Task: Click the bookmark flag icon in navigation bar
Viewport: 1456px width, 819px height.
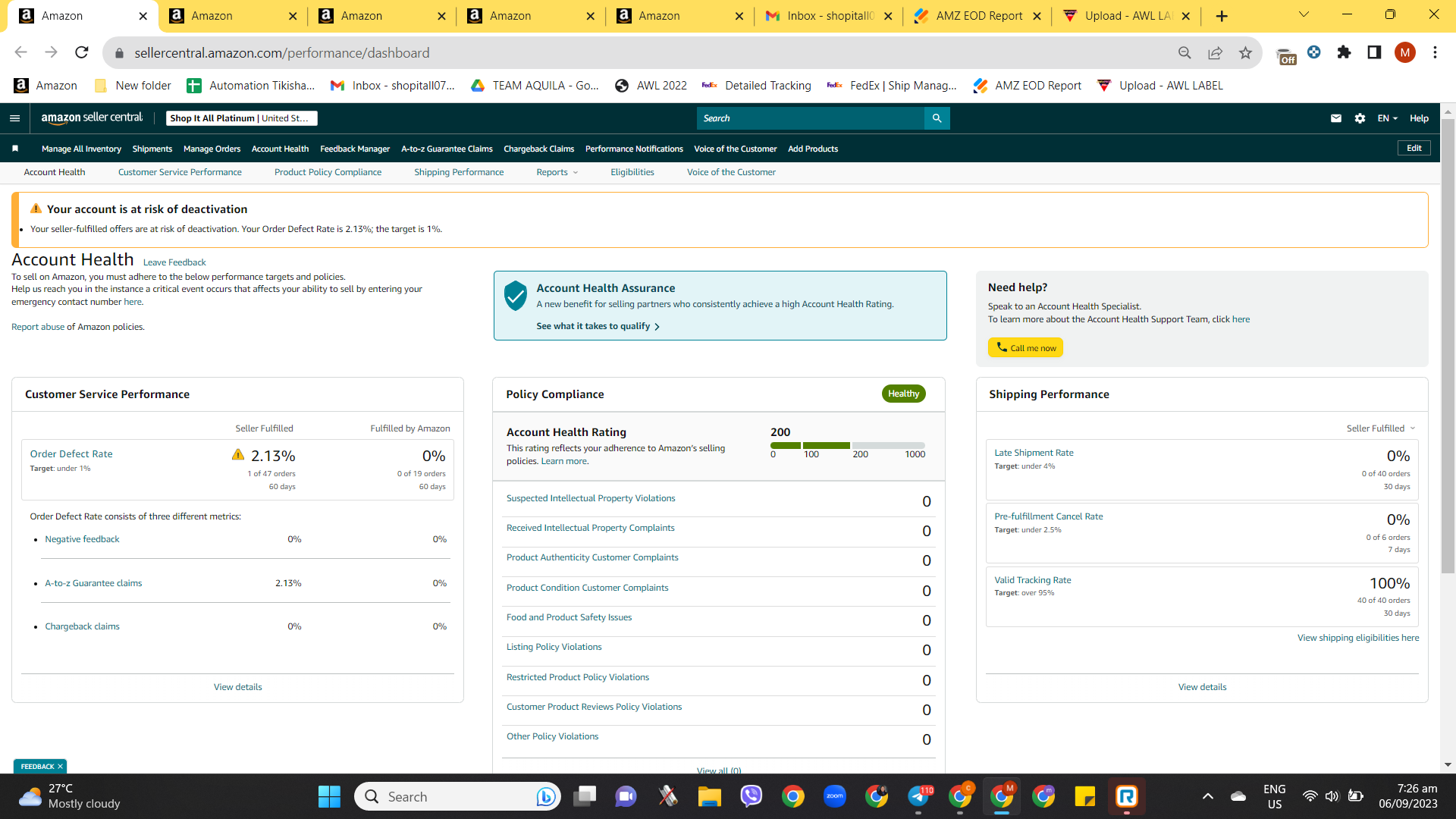Action: (15, 149)
